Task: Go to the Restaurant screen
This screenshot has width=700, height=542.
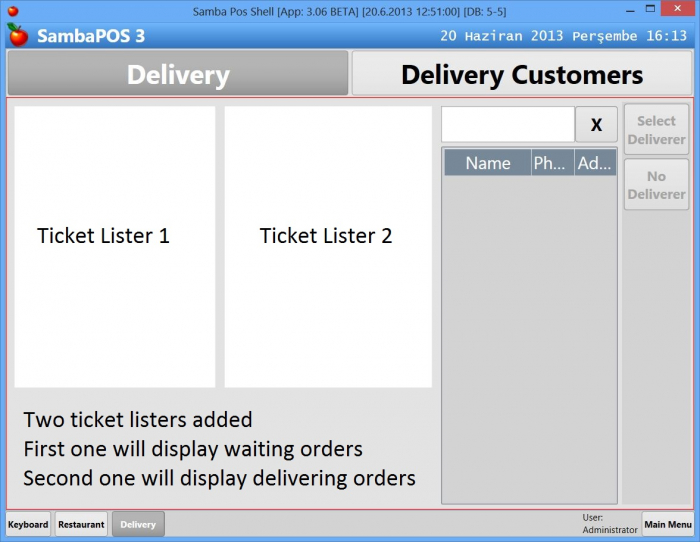Action: [81, 524]
